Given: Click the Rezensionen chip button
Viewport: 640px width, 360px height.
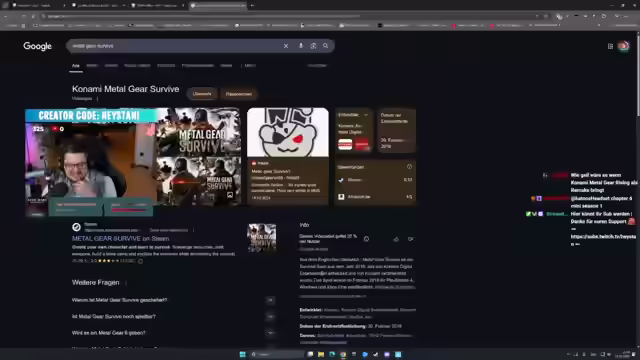Looking at the screenshot, I should (x=239, y=94).
